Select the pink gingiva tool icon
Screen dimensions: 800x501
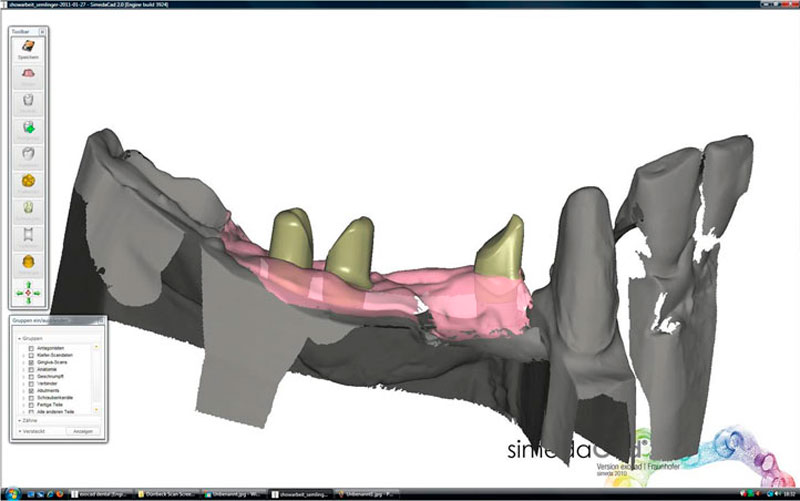[x=28, y=75]
